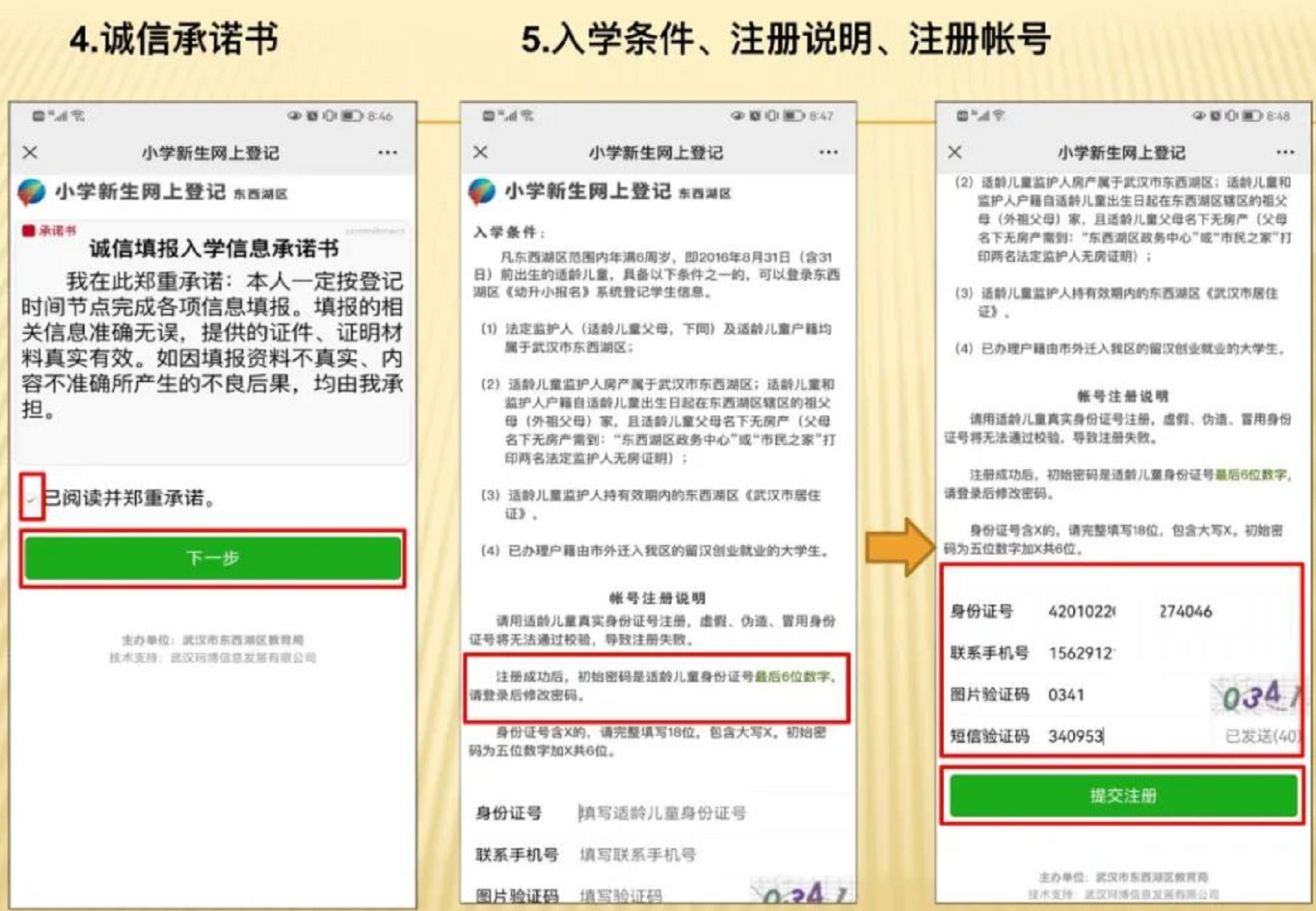Click 主办单位 footer text on the 8:46 screen
This screenshot has width=1316, height=911.
[x=212, y=640]
